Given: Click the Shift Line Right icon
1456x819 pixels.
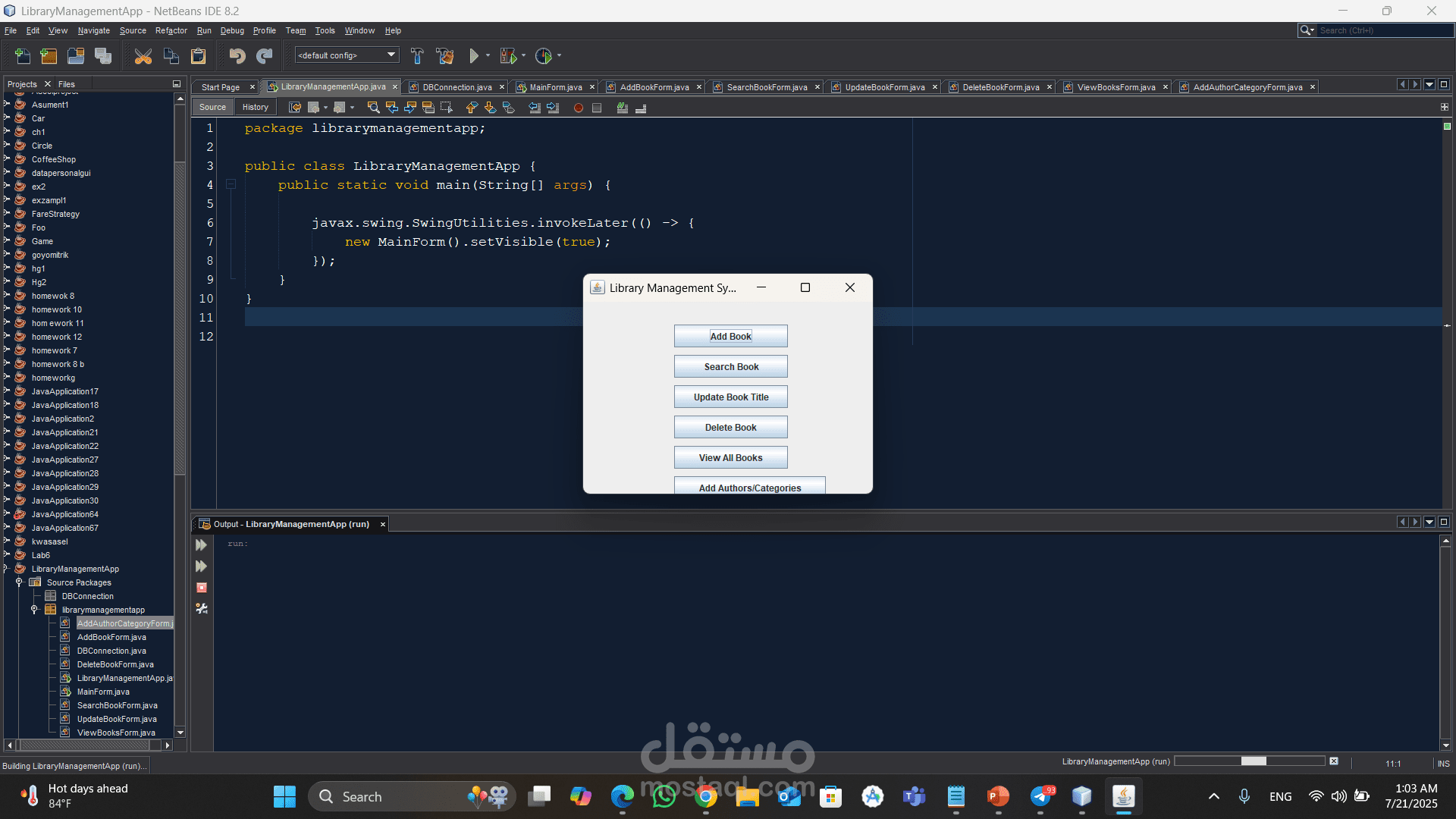Looking at the screenshot, I should [x=553, y=108].
